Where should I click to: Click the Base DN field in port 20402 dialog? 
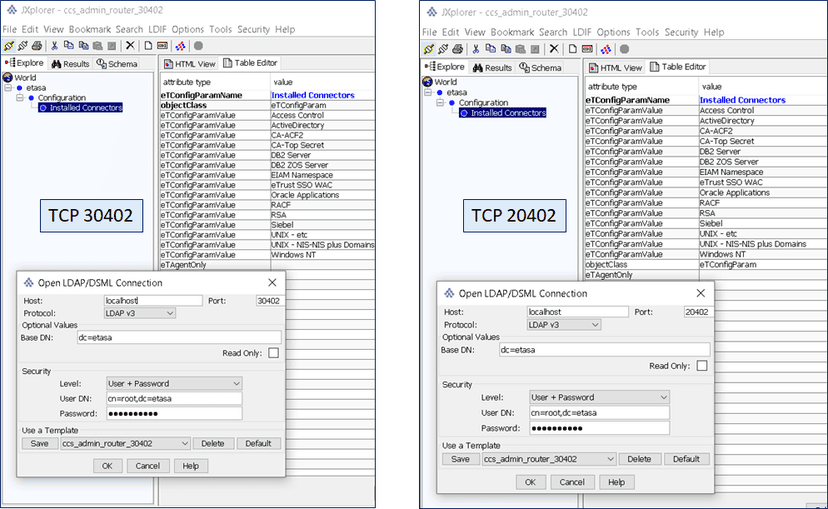603,349
